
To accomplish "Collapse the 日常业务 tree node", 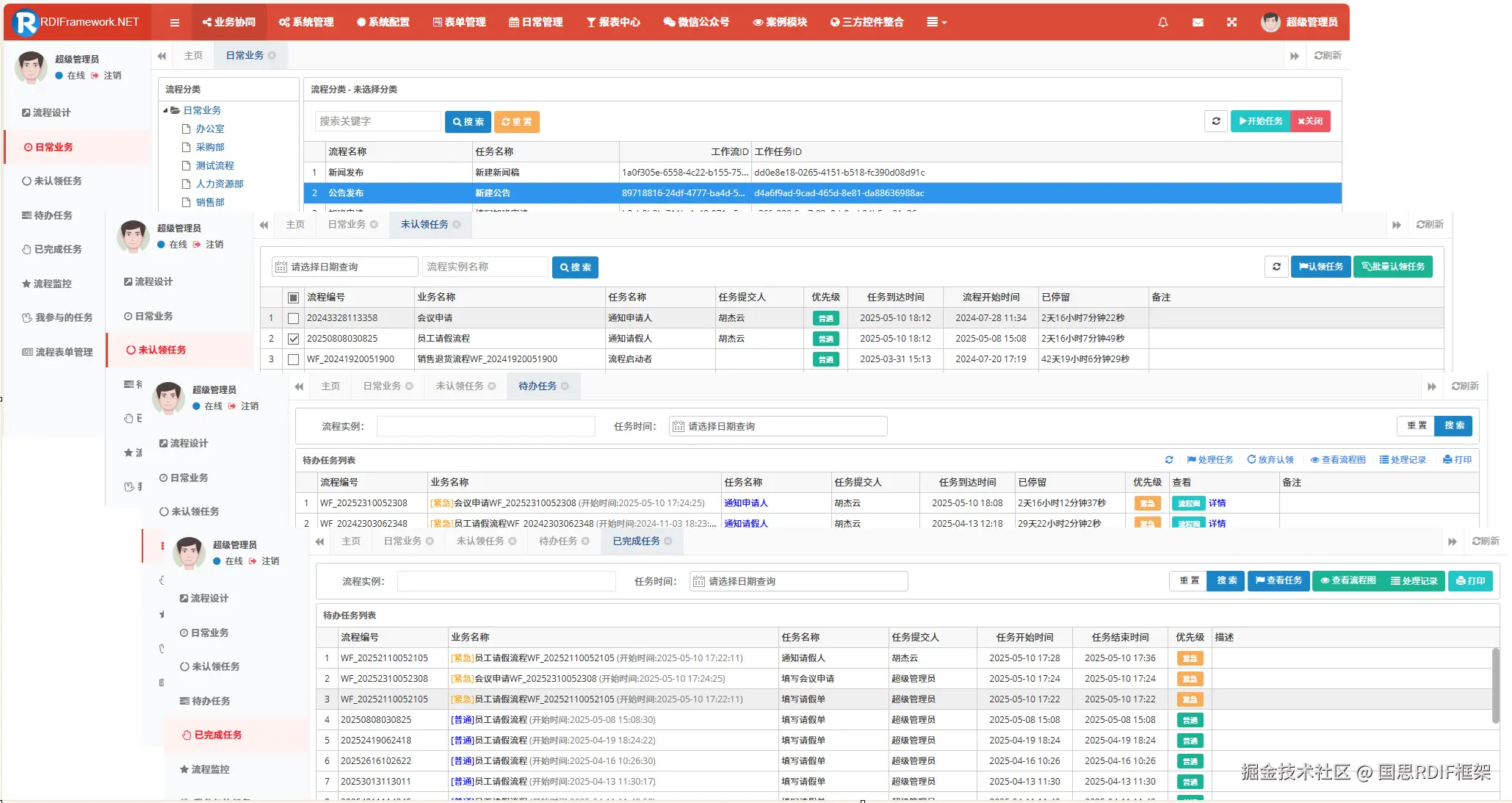I will click(166, 110).
